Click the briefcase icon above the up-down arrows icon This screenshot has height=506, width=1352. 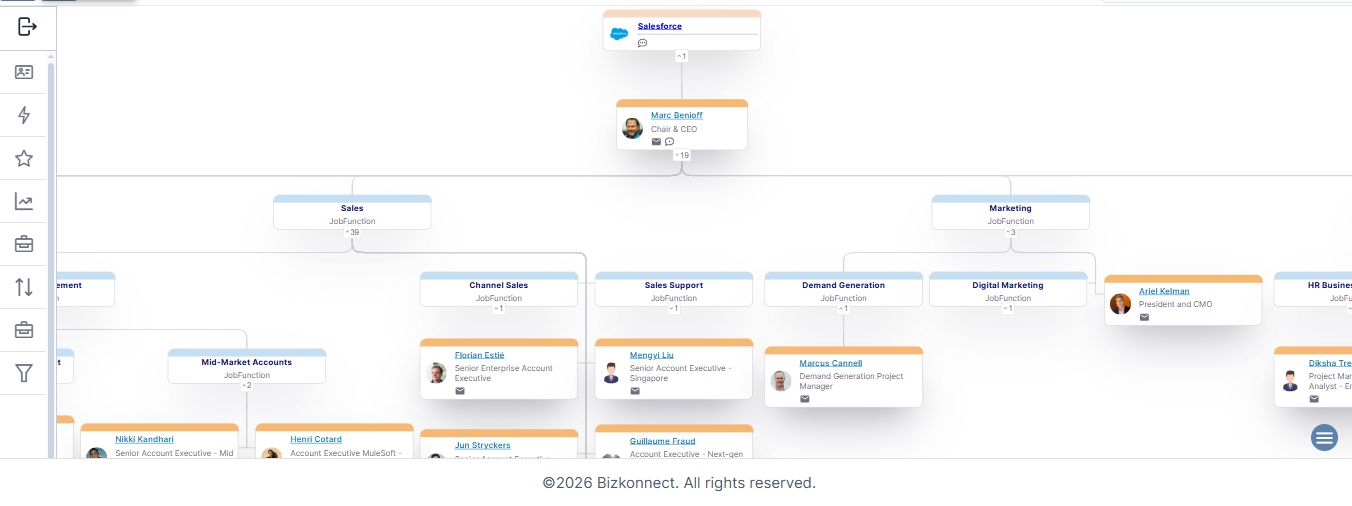point(24,244)
